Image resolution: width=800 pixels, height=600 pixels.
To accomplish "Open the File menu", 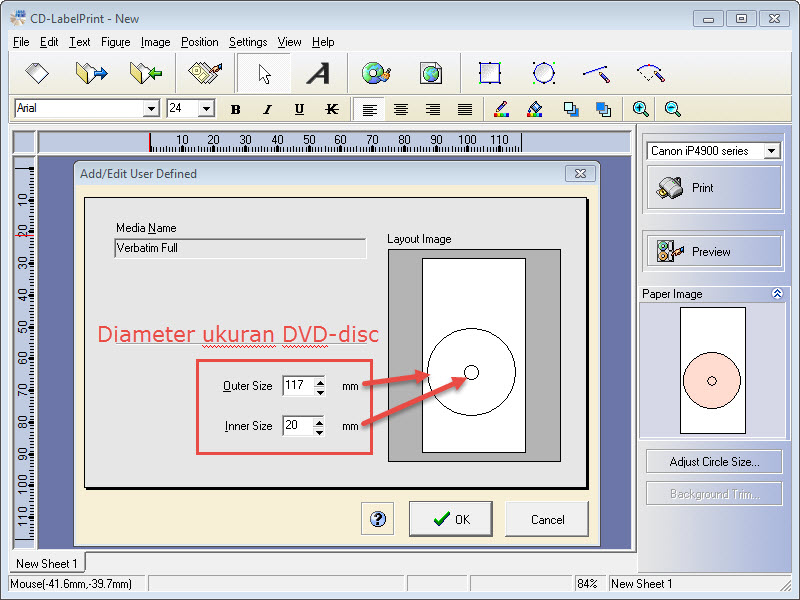I will [x=21, y=42].
